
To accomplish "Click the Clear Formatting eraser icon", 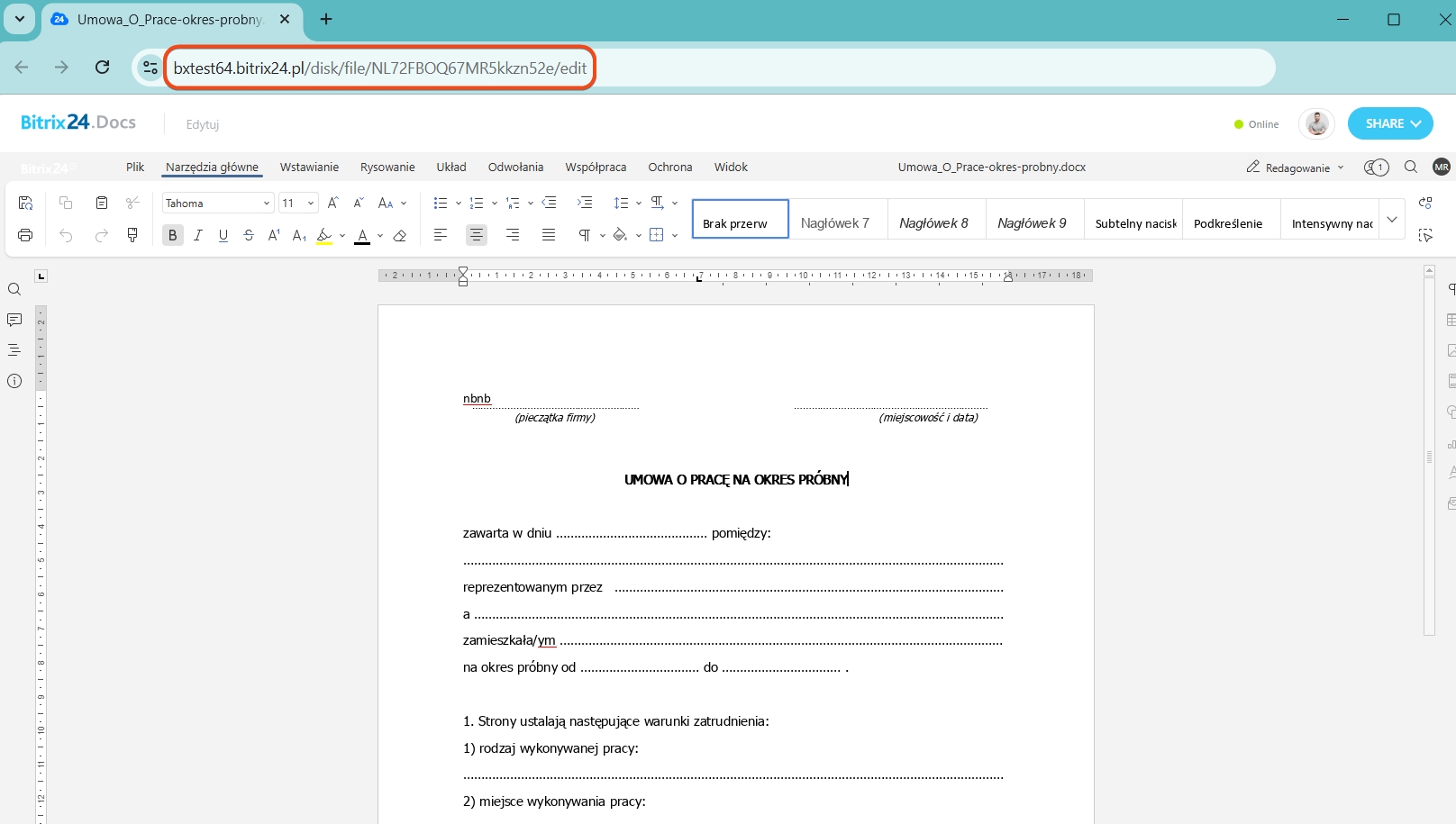I will pyautogui.click(x=400, y=236).
